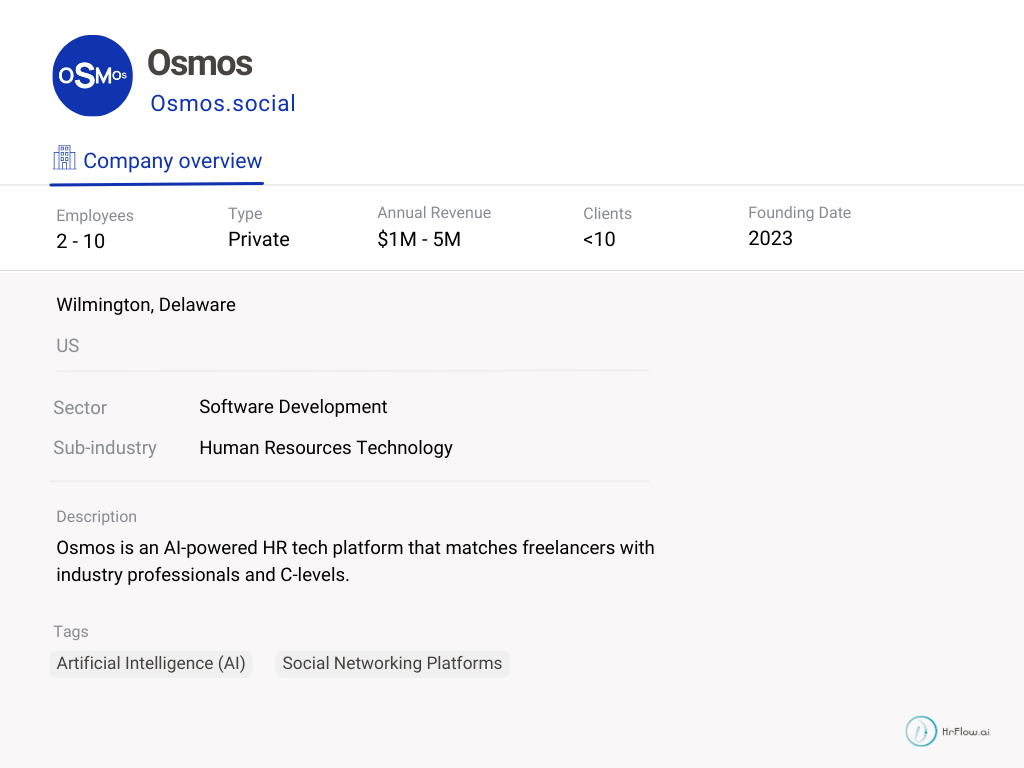The width and height of the screenshot is (1024, 768).
Task: Click the Founding Date value 2023
Action: [x=770, y=238]
